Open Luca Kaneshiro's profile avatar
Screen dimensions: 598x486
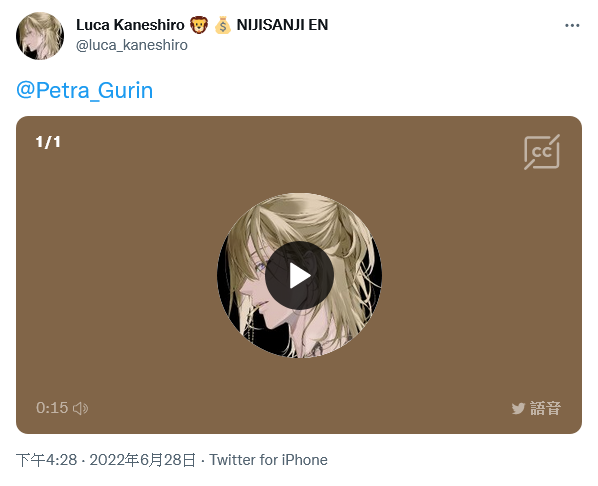pyautogui.click(x=40, y=36)
